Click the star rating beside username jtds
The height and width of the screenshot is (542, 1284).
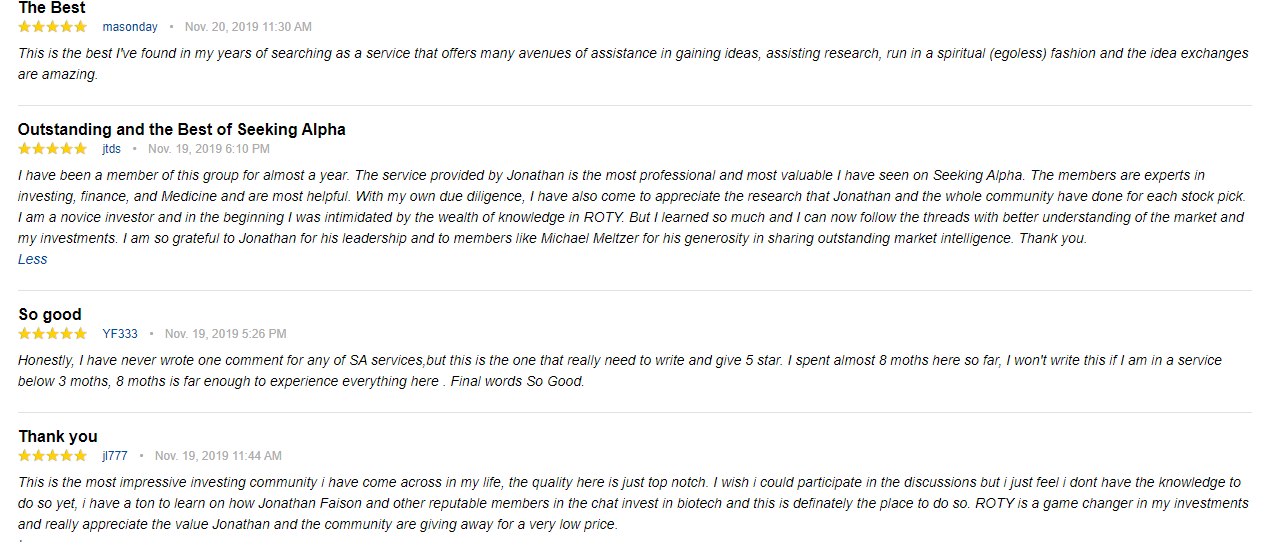point(53,149)
